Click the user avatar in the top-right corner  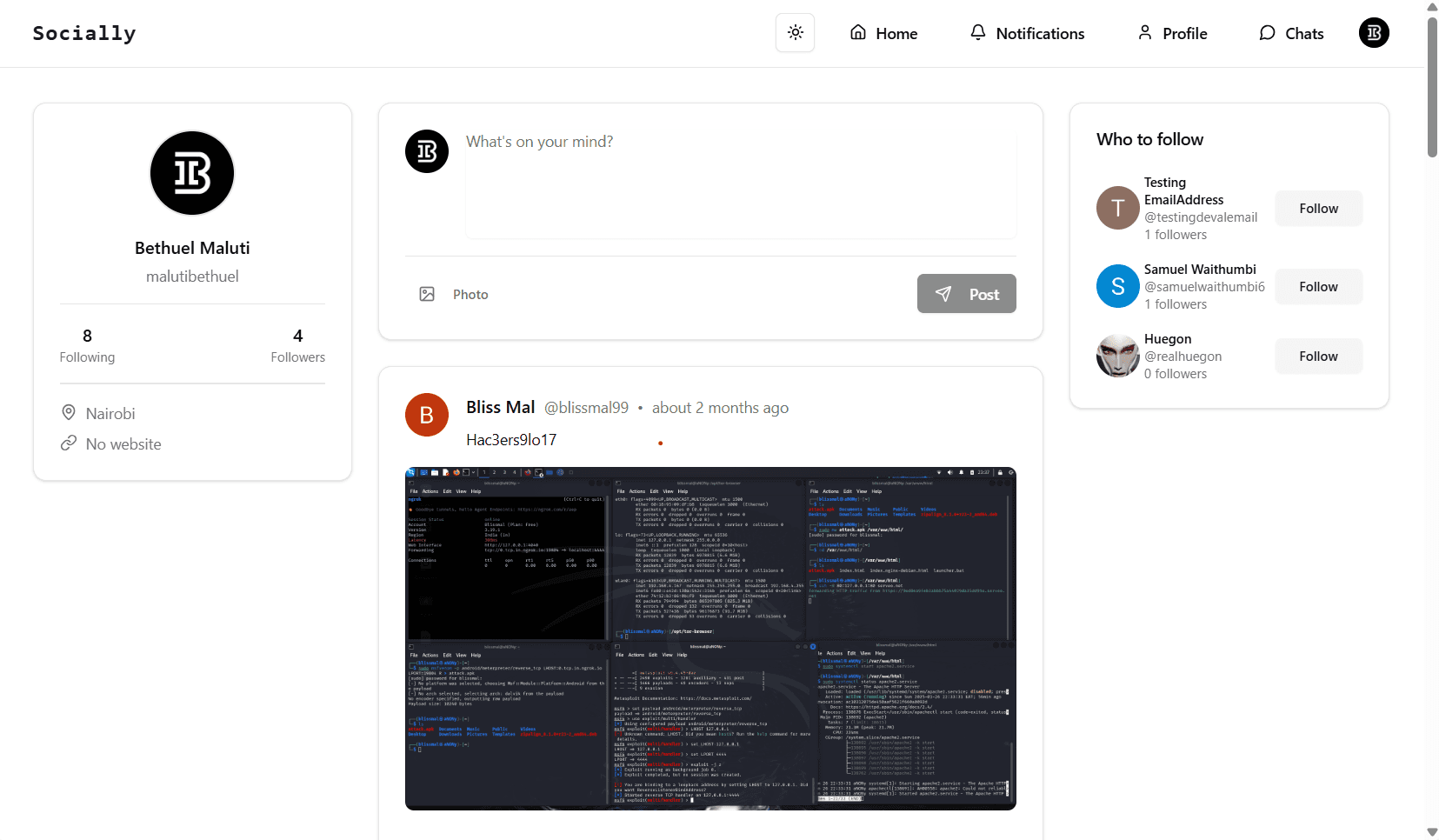(x=1374, y=33)
